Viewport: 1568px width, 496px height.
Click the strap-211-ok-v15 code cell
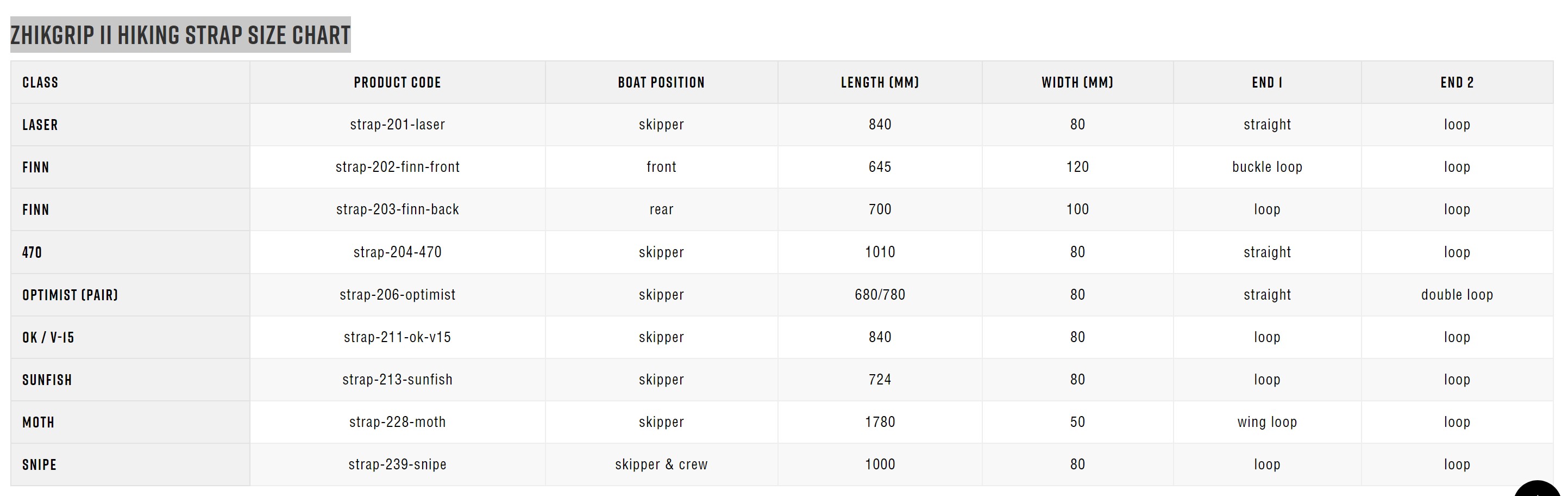[398, 338]
